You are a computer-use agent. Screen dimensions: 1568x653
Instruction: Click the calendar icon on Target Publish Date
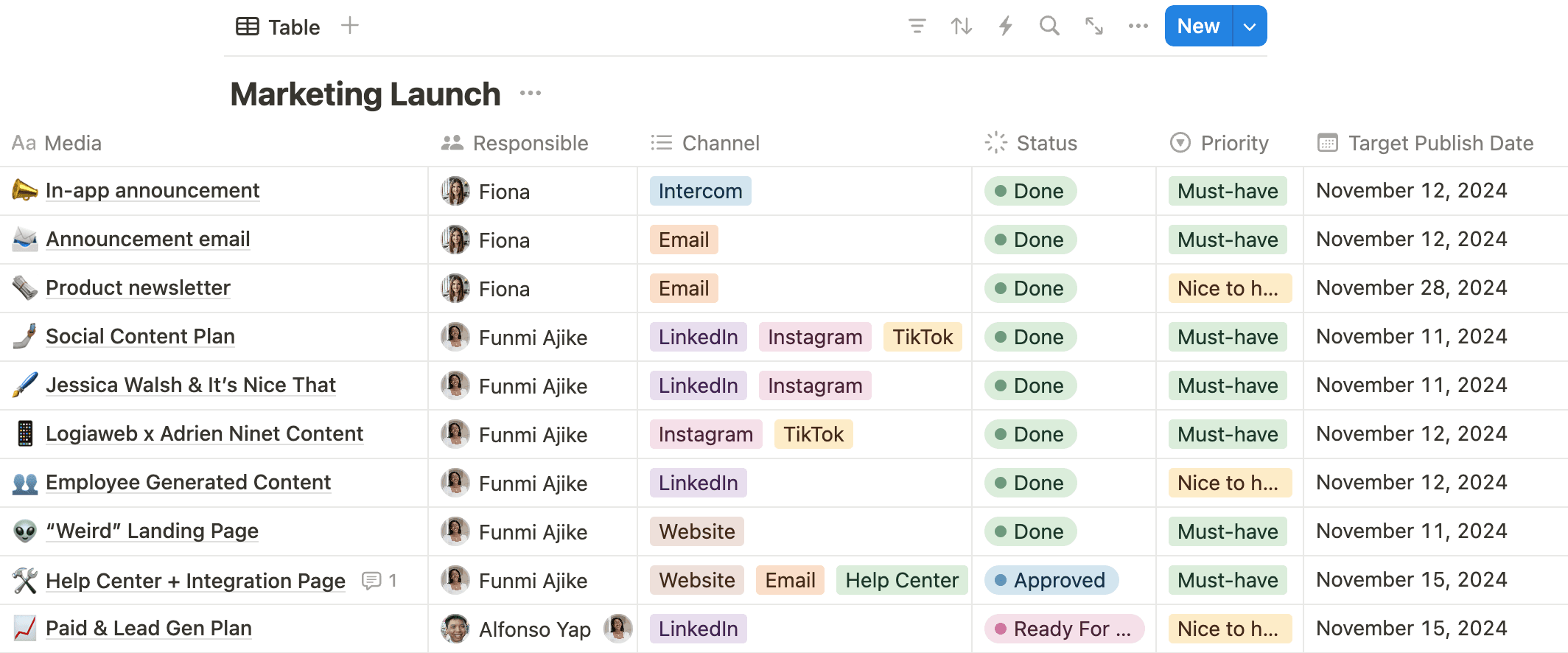point(1327,143)
